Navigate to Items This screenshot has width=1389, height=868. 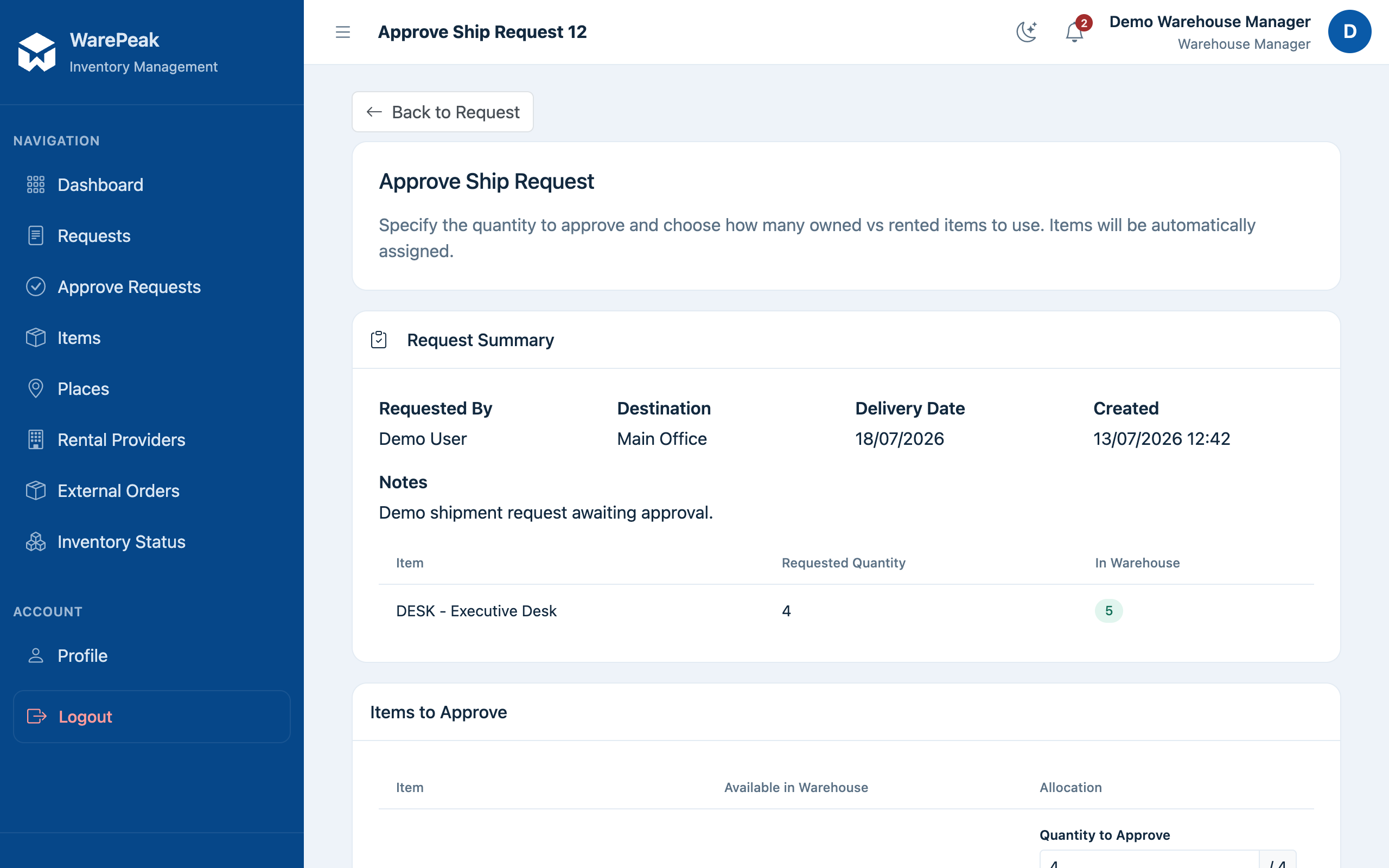pyautogui.click(x=151, y=337)
